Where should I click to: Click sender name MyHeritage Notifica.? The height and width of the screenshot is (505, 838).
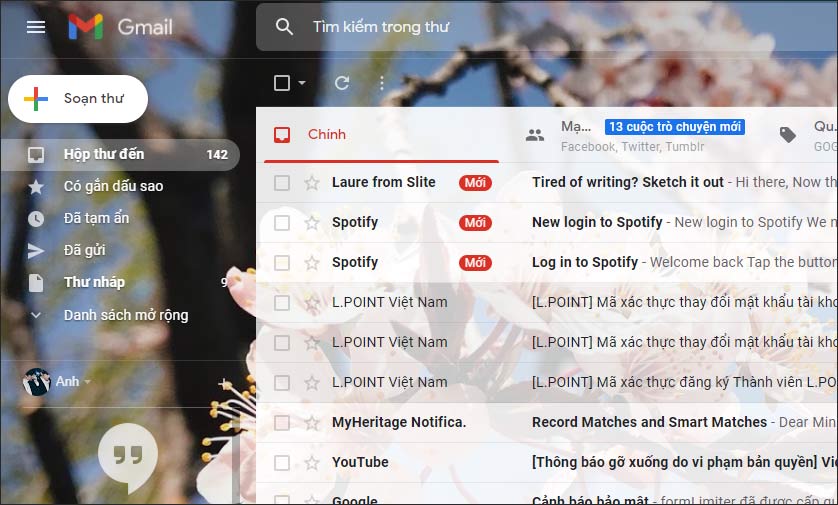point(399,423)
